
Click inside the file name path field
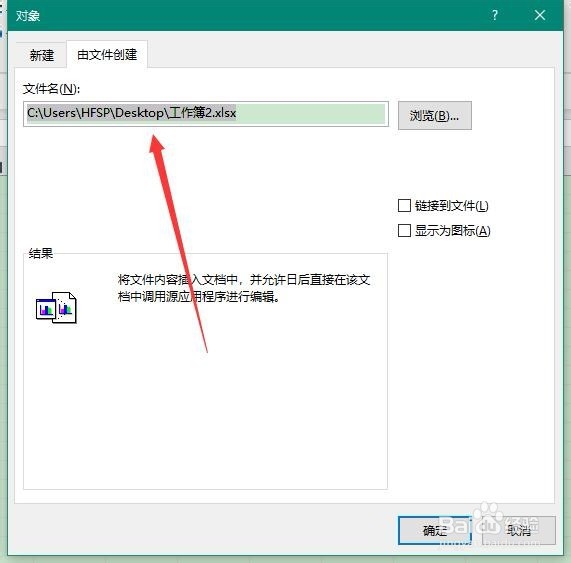pyautogui.click(x=206, y=114)
